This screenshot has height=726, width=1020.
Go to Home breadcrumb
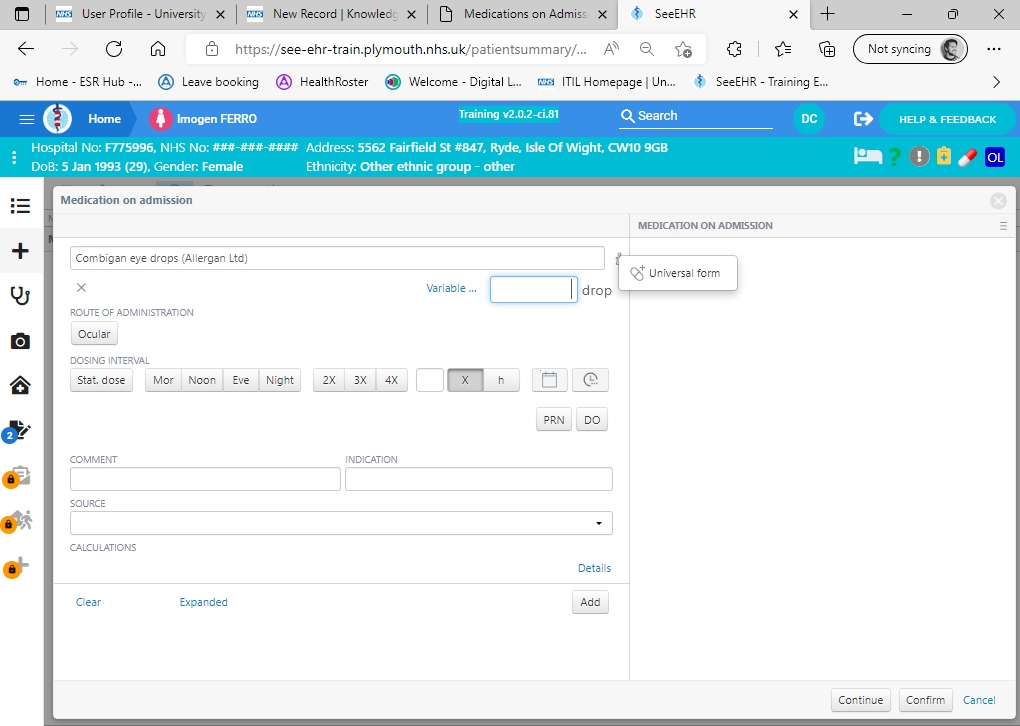[105, 119]
